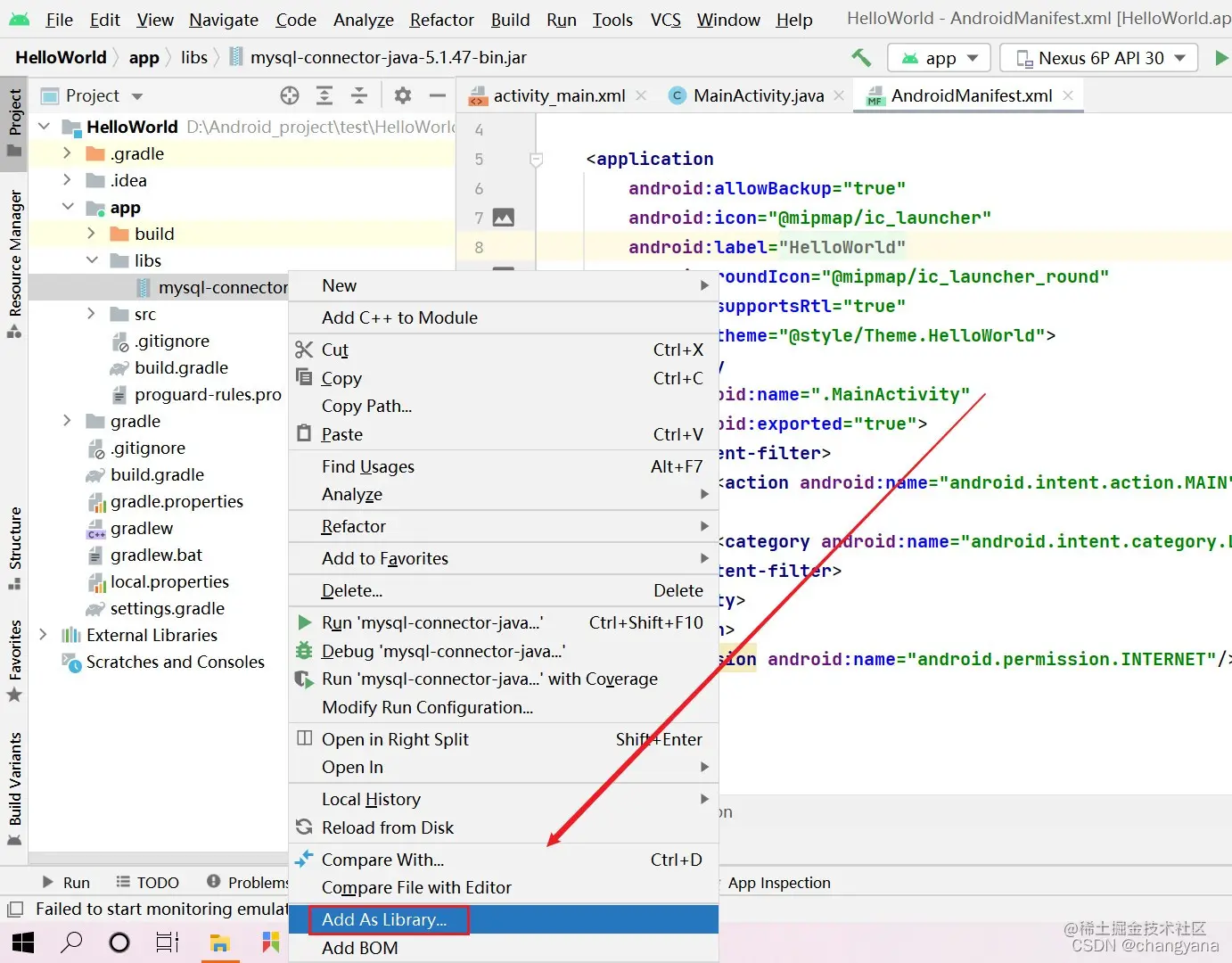Close the AndroidManifest.xml tab
The image size is (1232, 963).
pos(1068,95)
